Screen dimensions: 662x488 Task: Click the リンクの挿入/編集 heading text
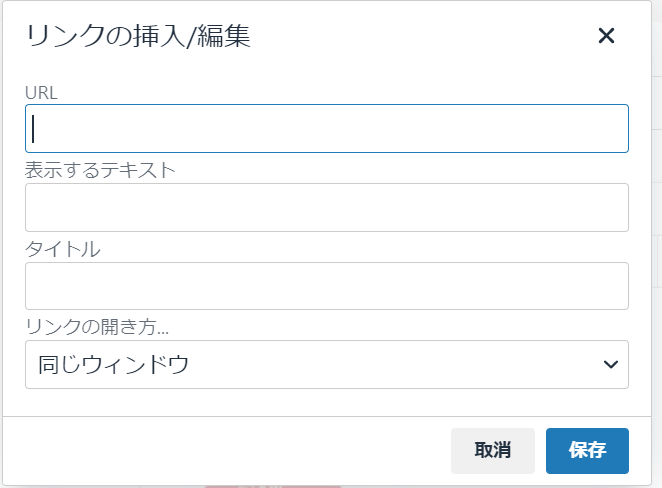(138, 37)
